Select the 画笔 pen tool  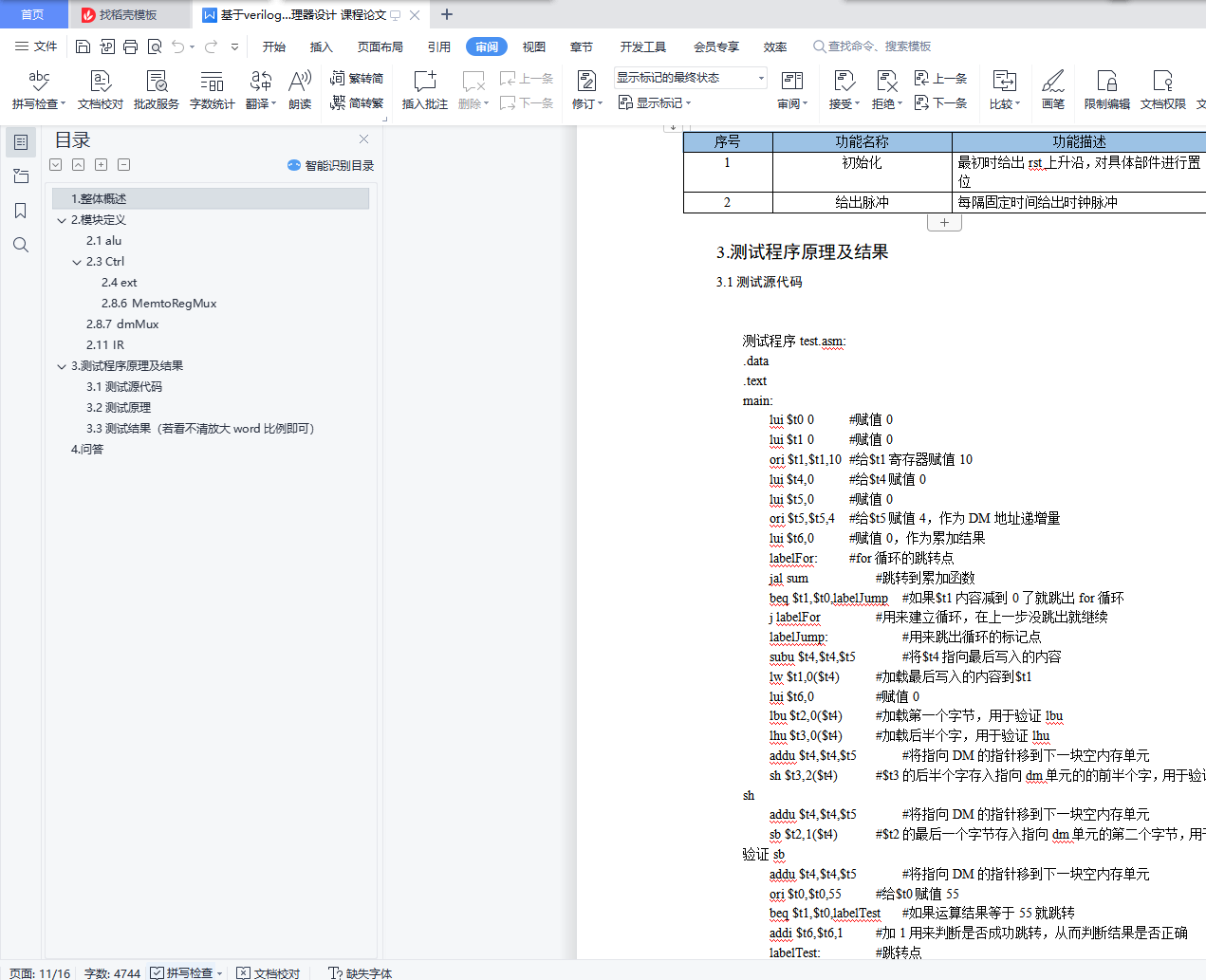pyautogui.click(x=1053, y=90)
